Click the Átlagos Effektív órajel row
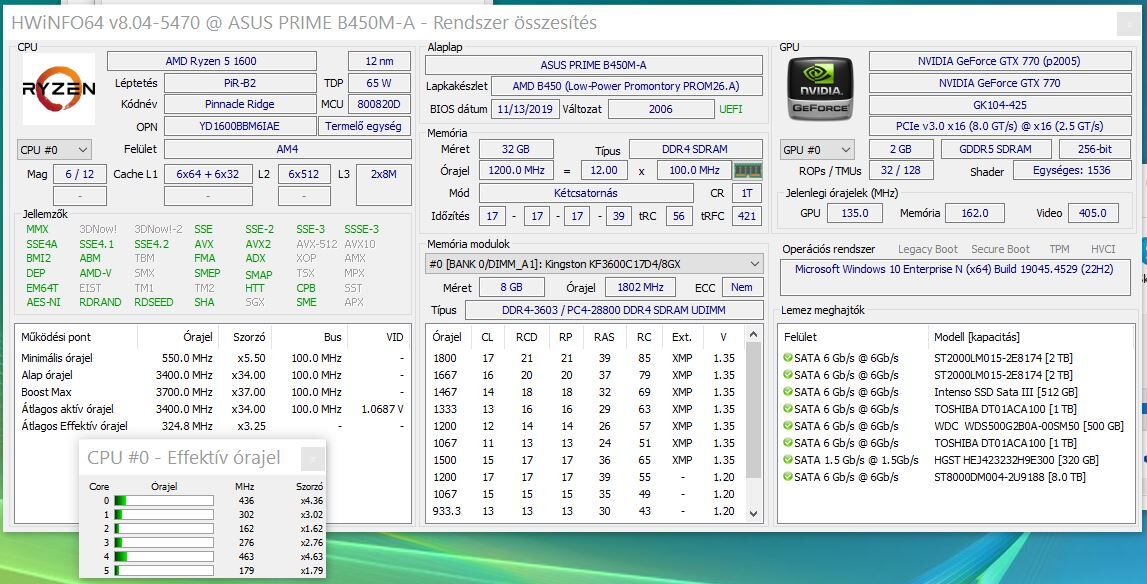The image size is (1147, 584). click(212, 426)
